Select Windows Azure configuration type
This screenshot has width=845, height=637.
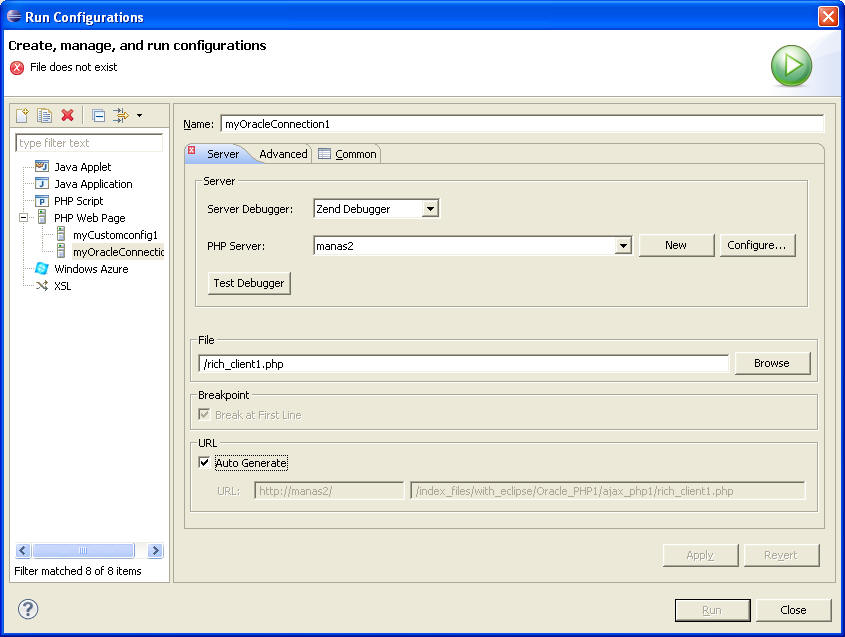[91, 269]
